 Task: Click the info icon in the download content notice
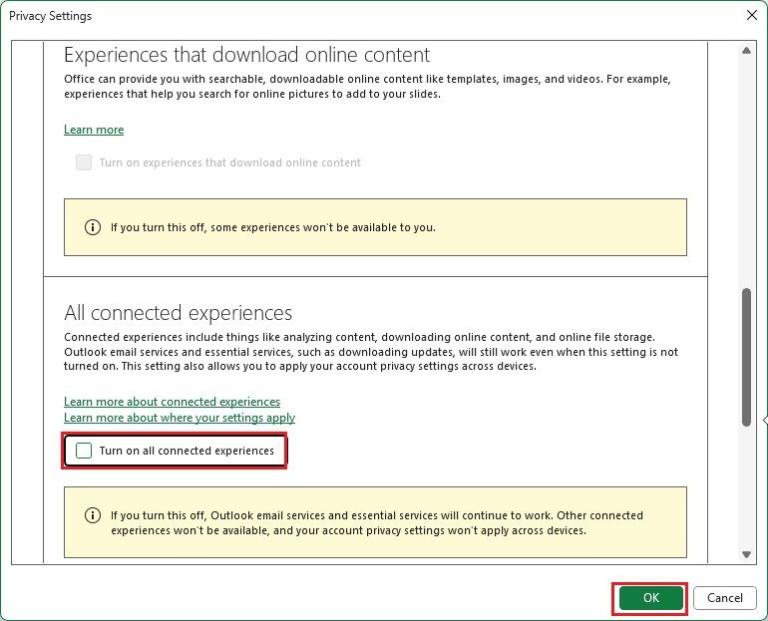pyautogui.click(x=93, y=227)
